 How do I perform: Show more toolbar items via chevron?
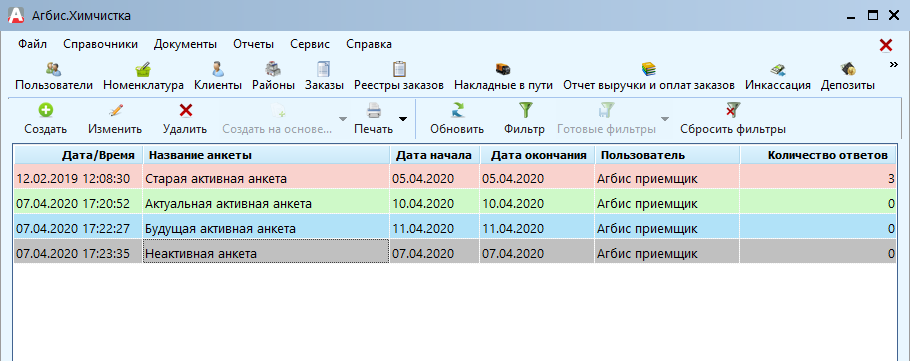coord(894,65)
